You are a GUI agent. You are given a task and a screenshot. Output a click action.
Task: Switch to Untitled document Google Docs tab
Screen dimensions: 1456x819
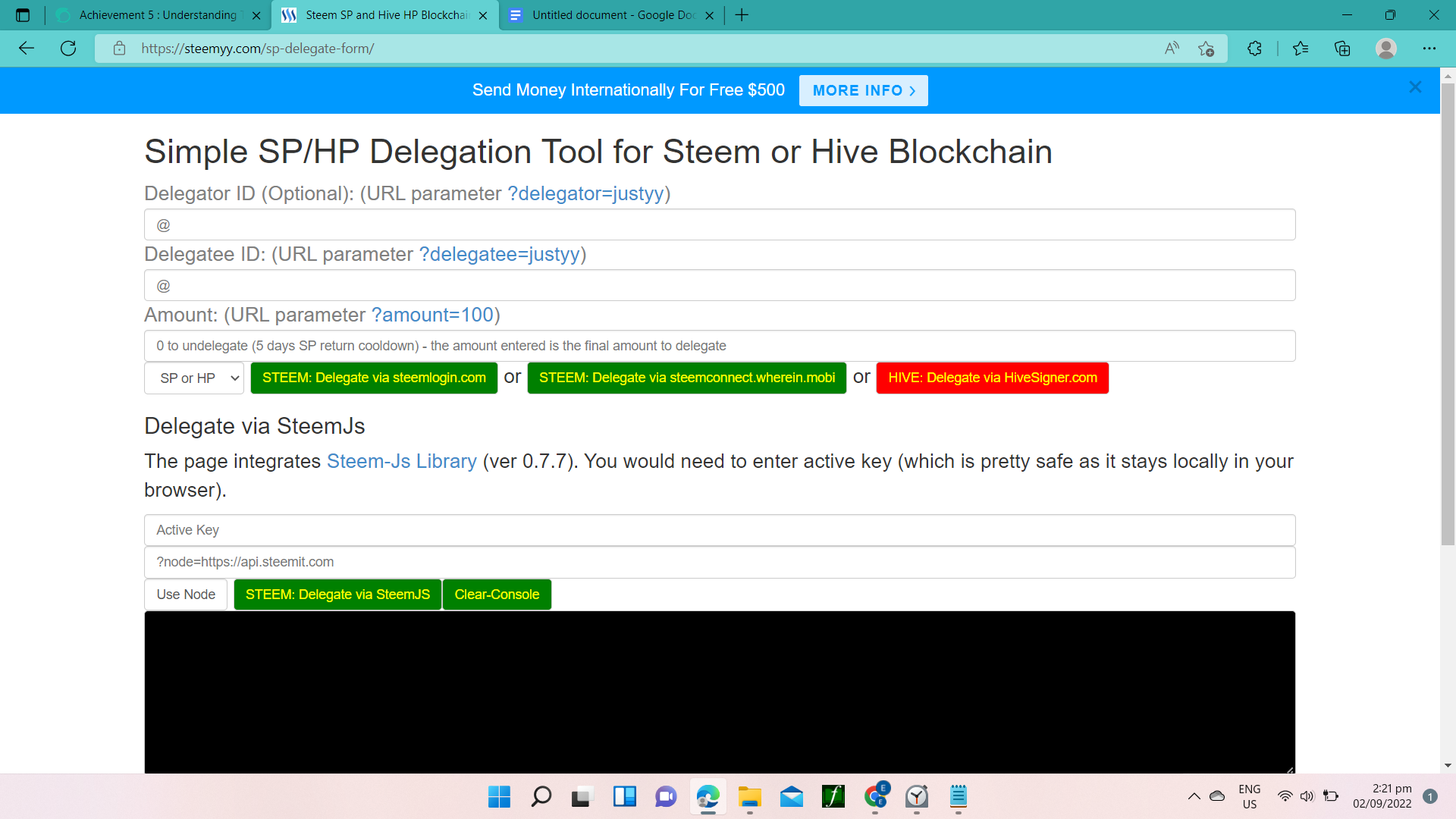click(613, 15)
